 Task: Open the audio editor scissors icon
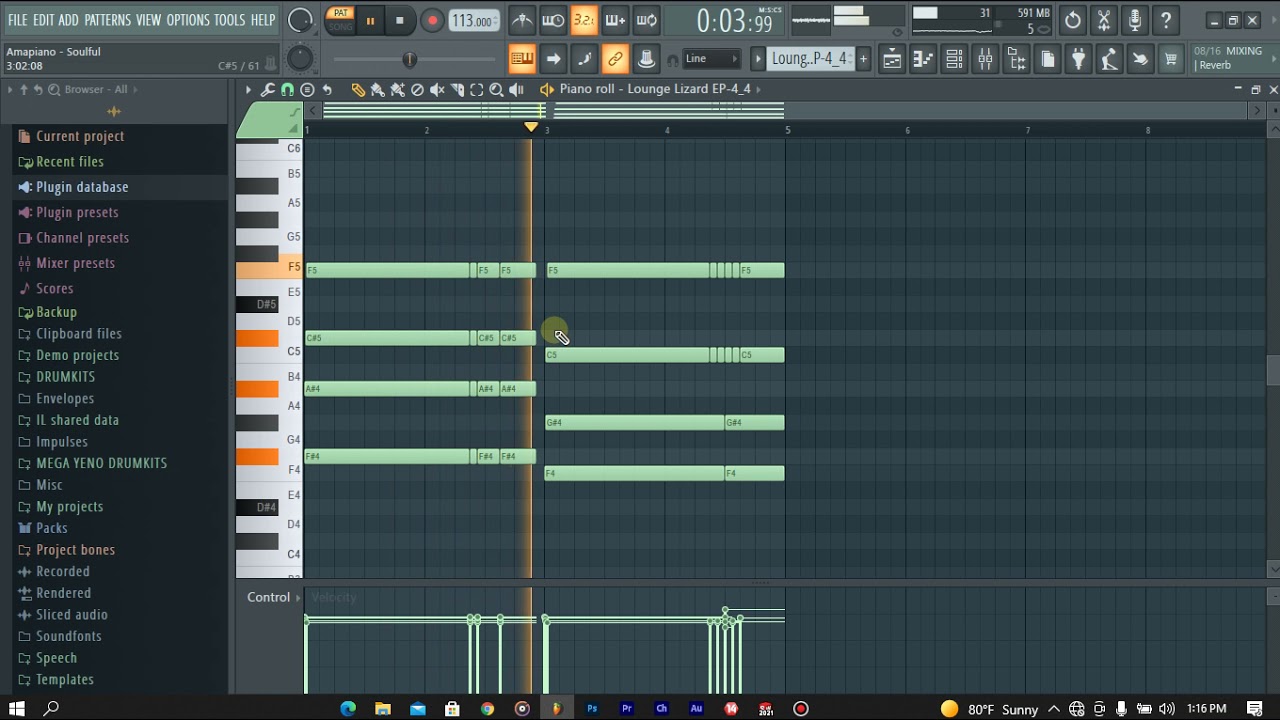click(1104, 20)
